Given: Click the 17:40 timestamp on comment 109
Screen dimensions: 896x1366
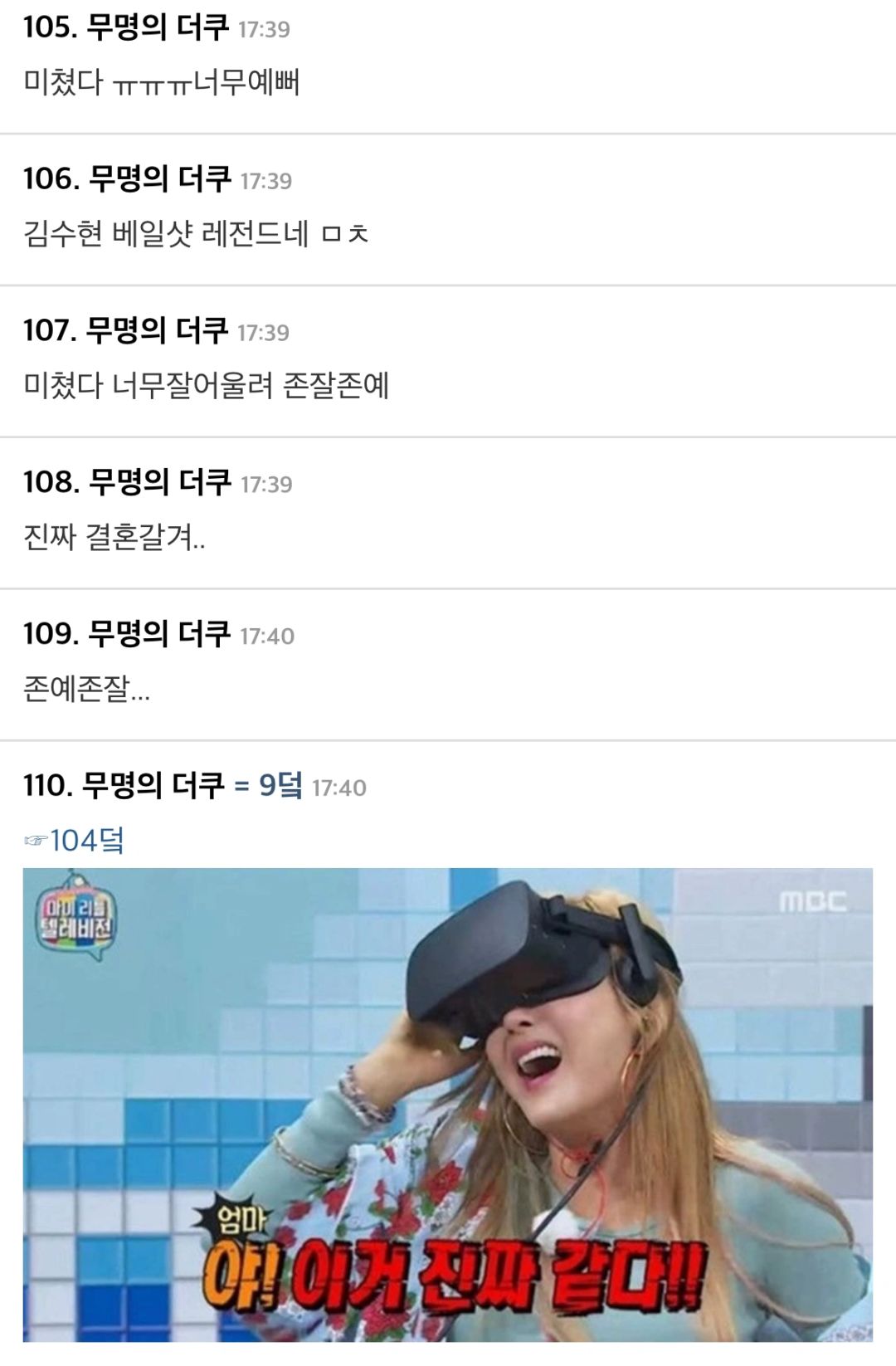Looking at the screenshot, I should (267, 637).
